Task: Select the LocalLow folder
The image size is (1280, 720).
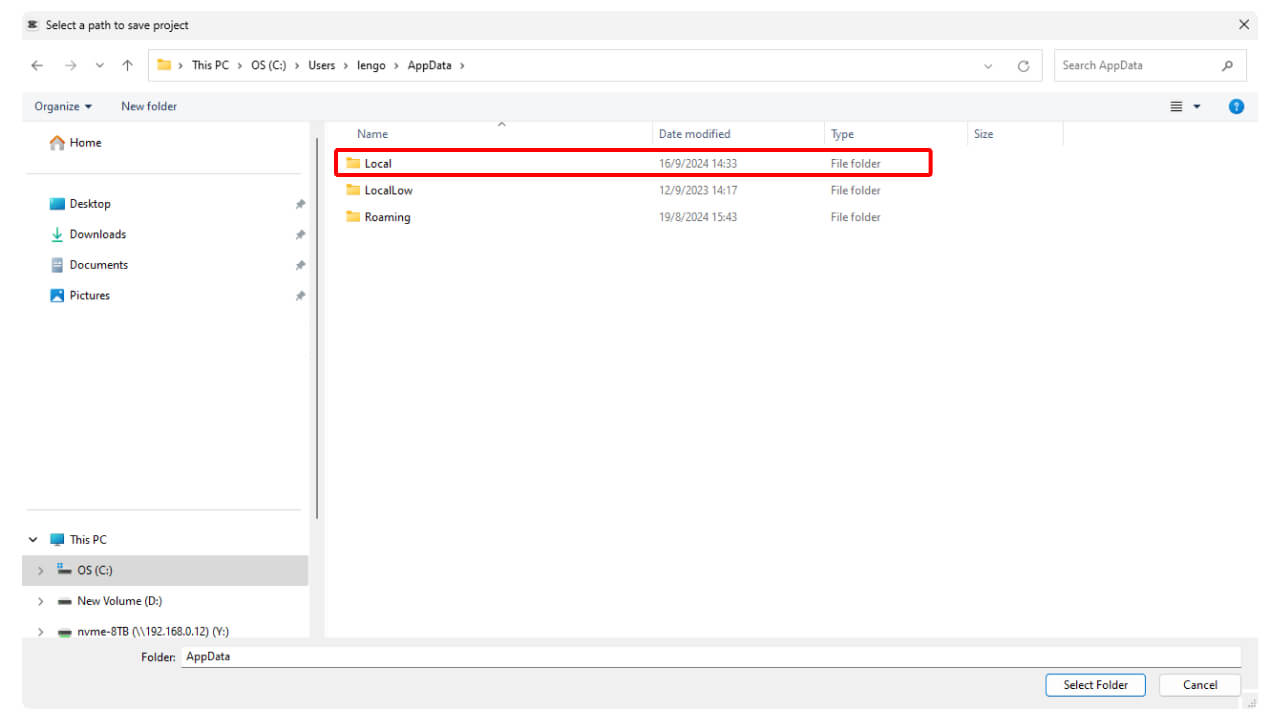Action: coord(388,190)
